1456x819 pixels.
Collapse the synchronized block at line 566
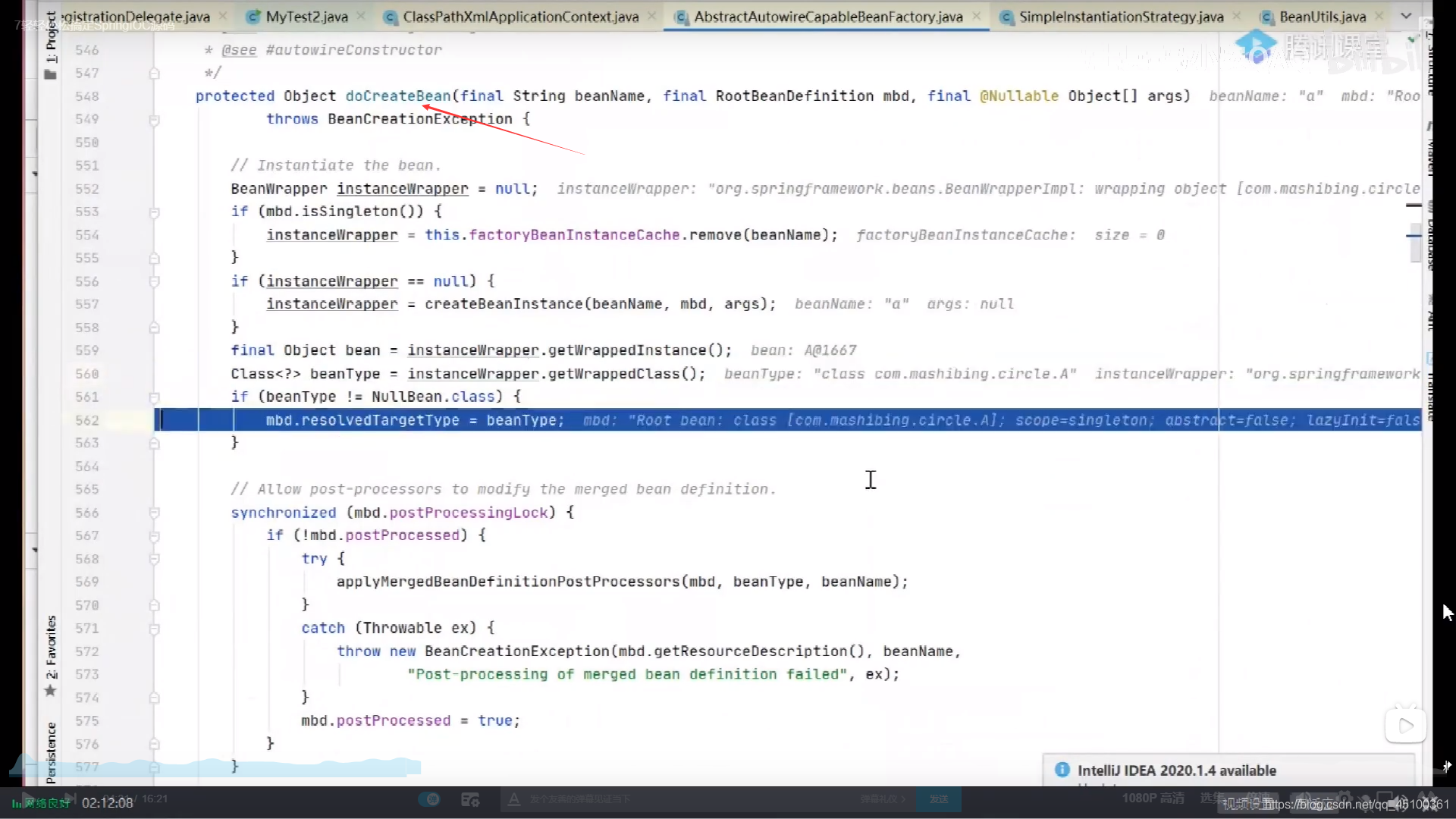point(154,513)
